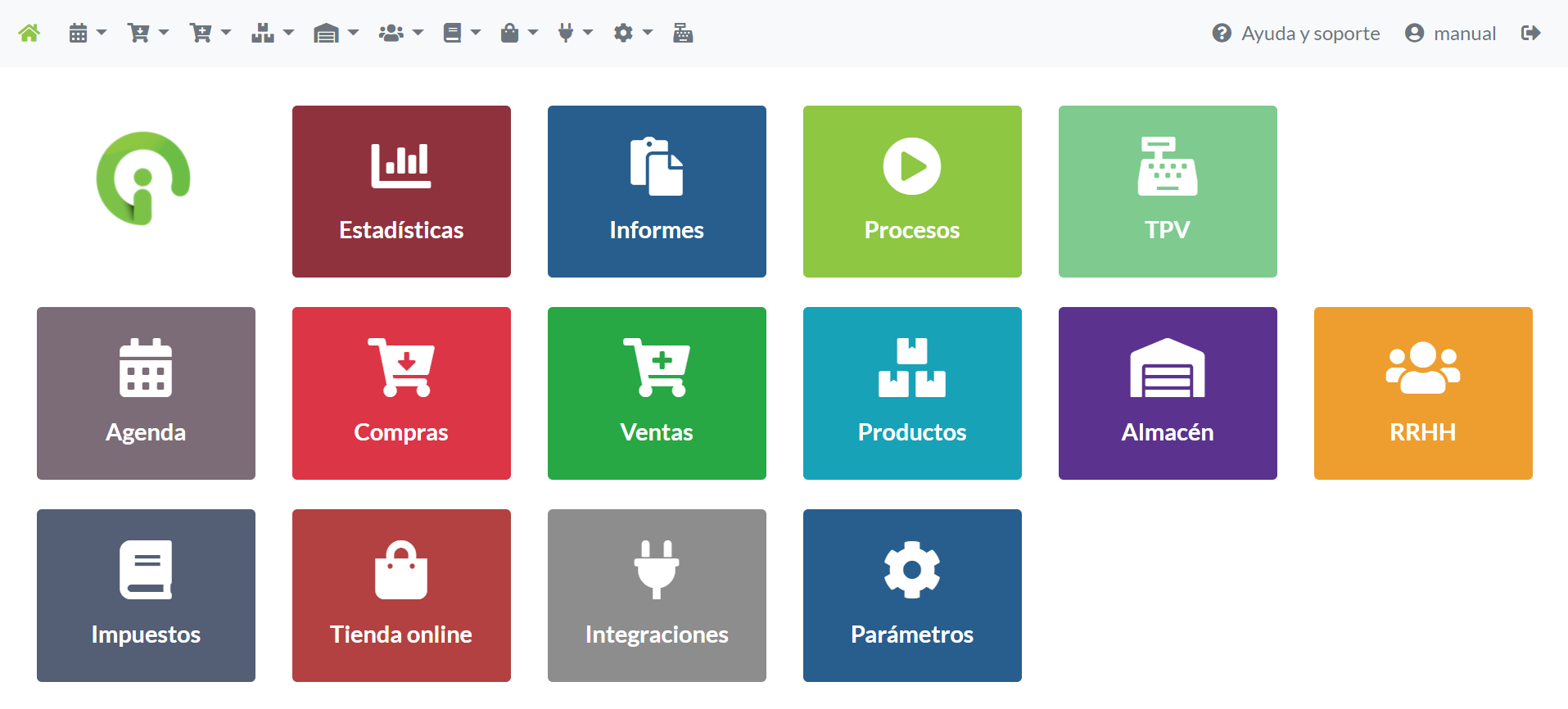1568x709 pixels.
Task: Expand the calendar dropdown arrow in navbar
Action: [102, 33]
